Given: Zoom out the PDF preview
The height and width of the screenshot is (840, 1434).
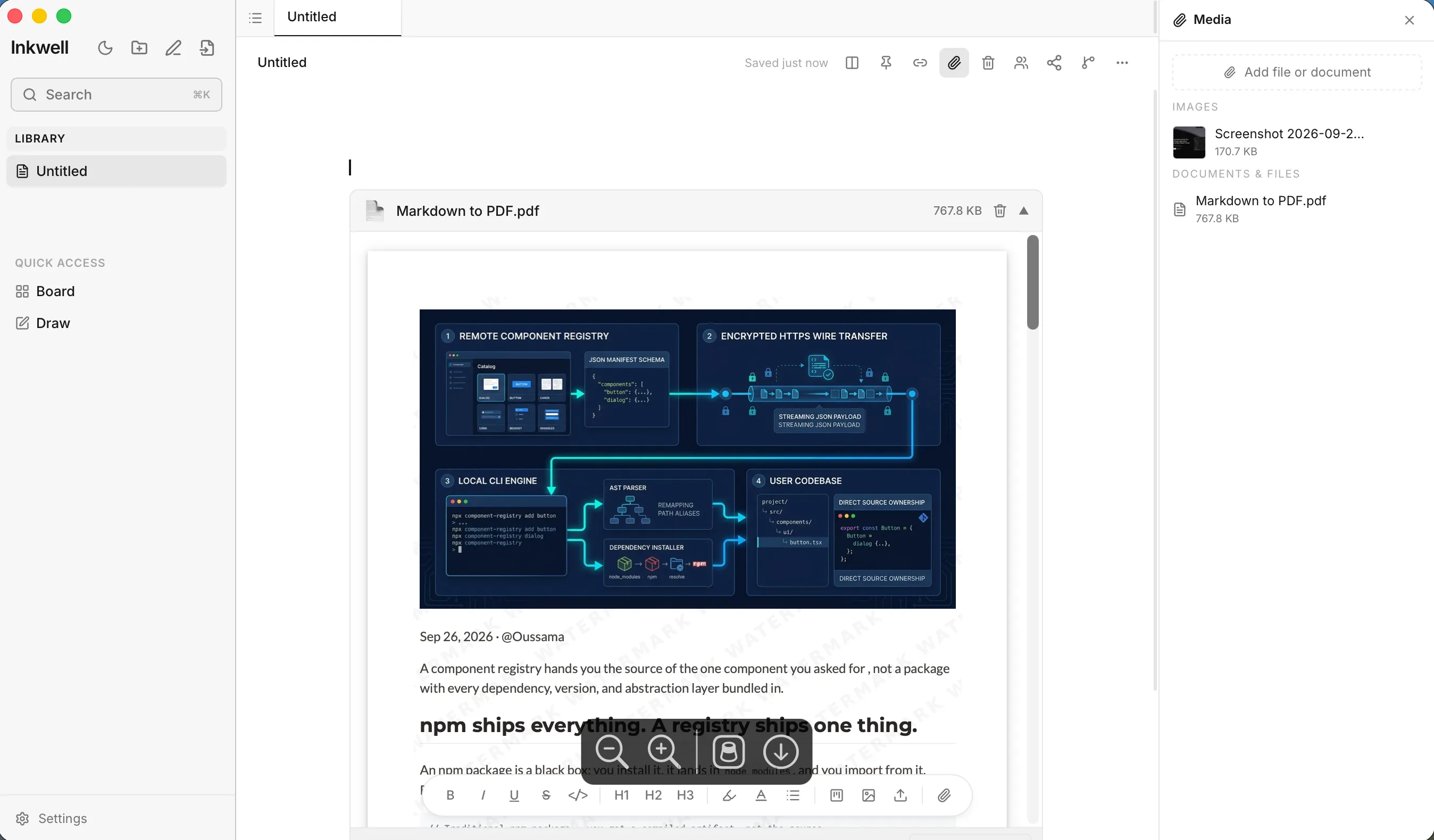Looking at the screenshot, I should pos(612,752).
